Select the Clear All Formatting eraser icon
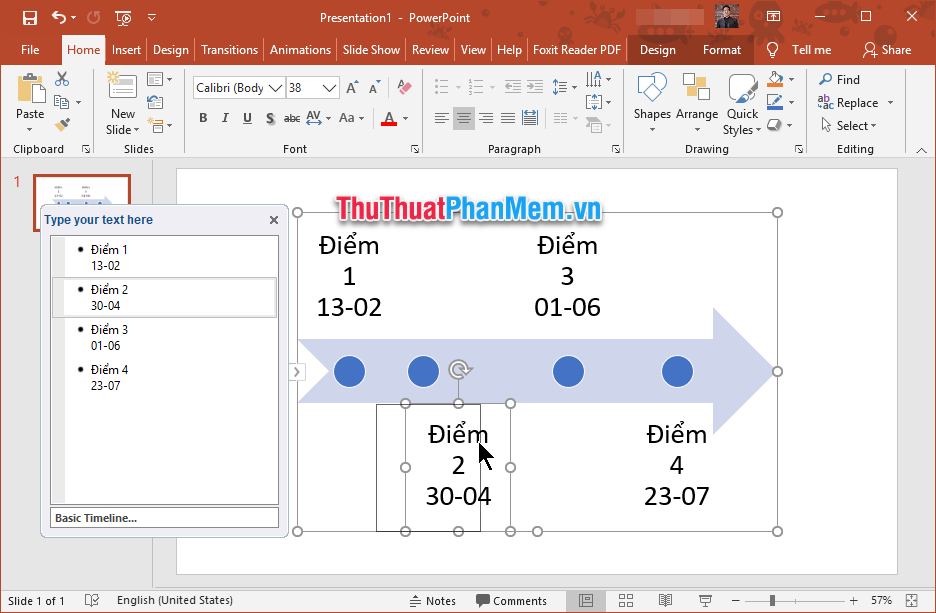Image resolution: width=936 pixels, height=613 pixels. point(403,87)
